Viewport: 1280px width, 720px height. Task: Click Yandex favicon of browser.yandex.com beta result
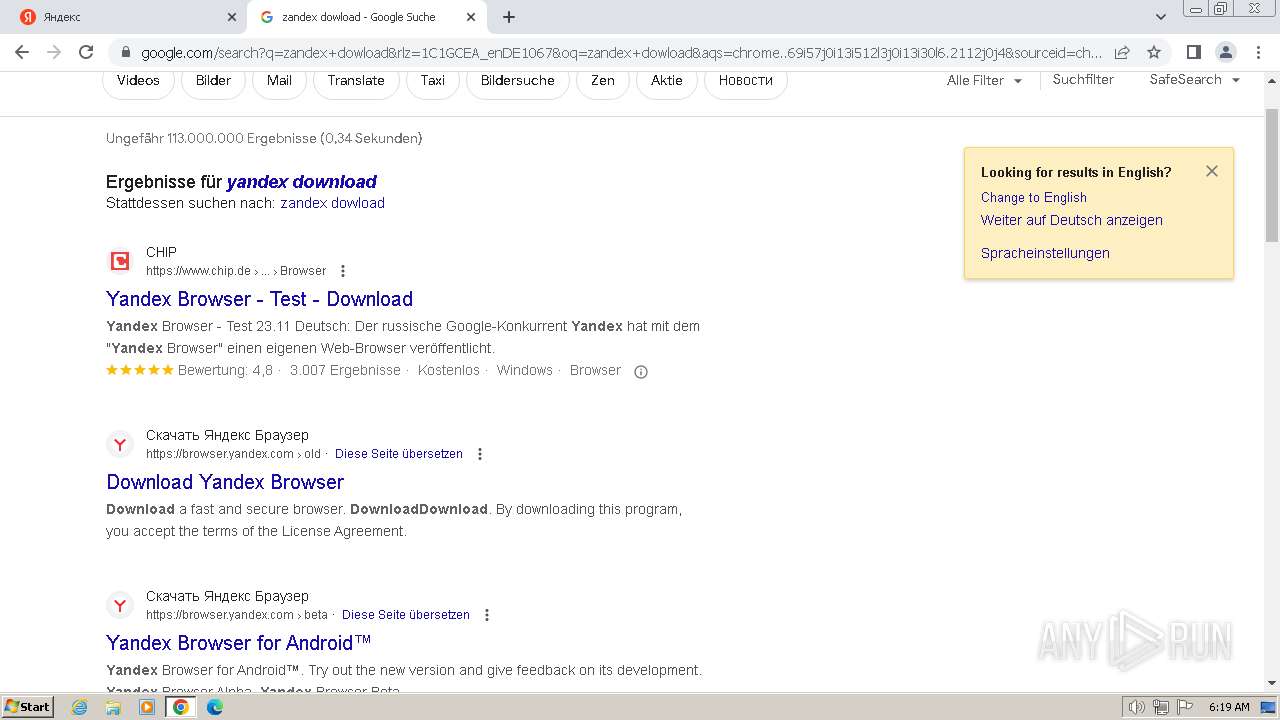[x=120, y=605]
